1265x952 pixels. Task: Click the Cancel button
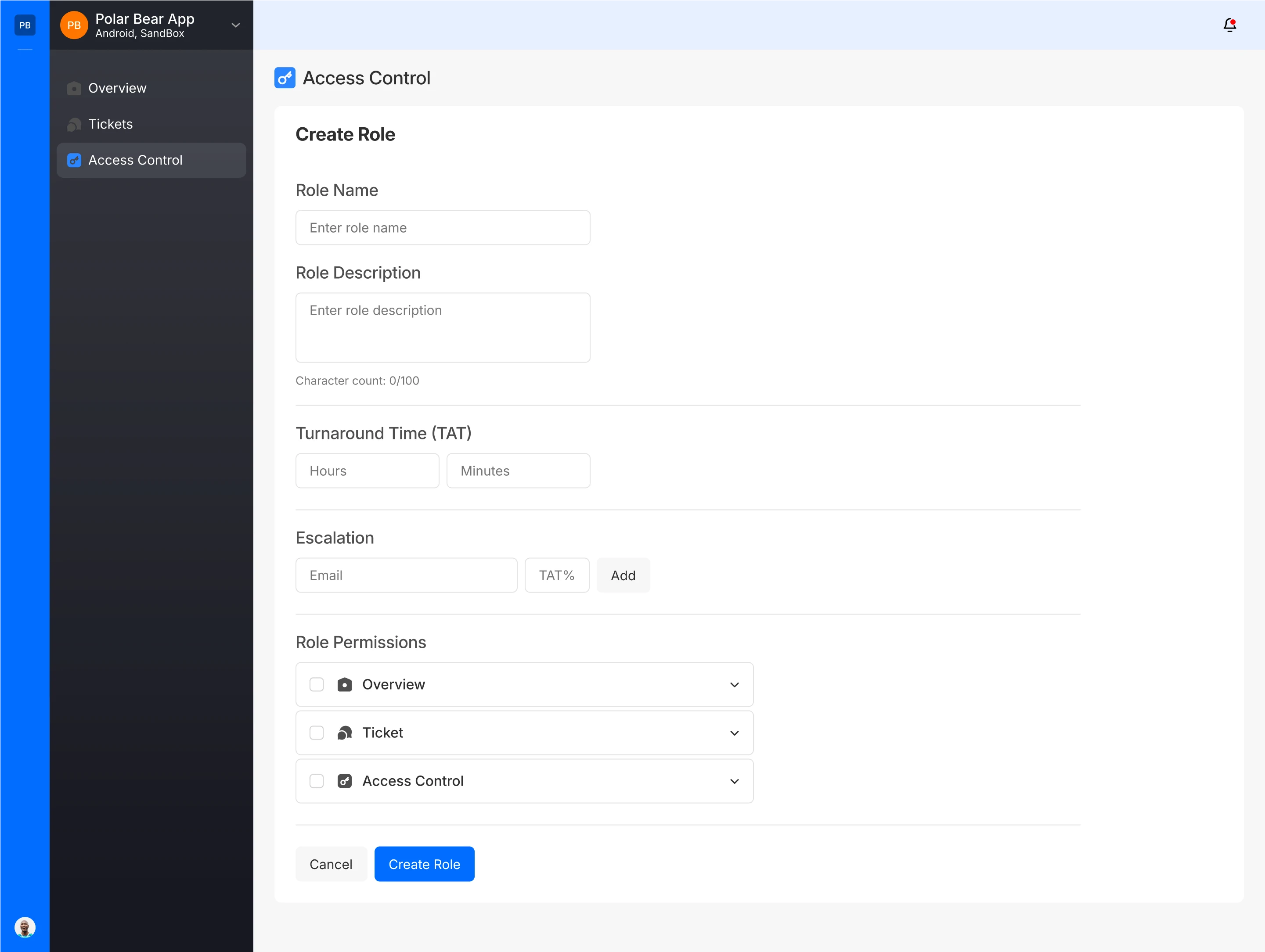click(331, 864)
